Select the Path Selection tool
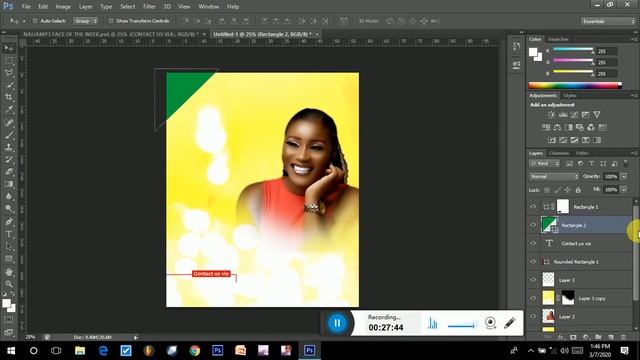This screenshot has width=640, height=360. click(9, 246)
